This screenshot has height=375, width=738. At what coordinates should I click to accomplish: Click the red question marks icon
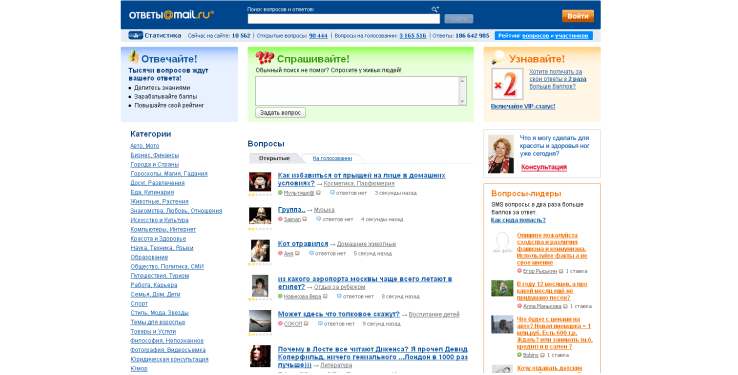pos(265,58)
